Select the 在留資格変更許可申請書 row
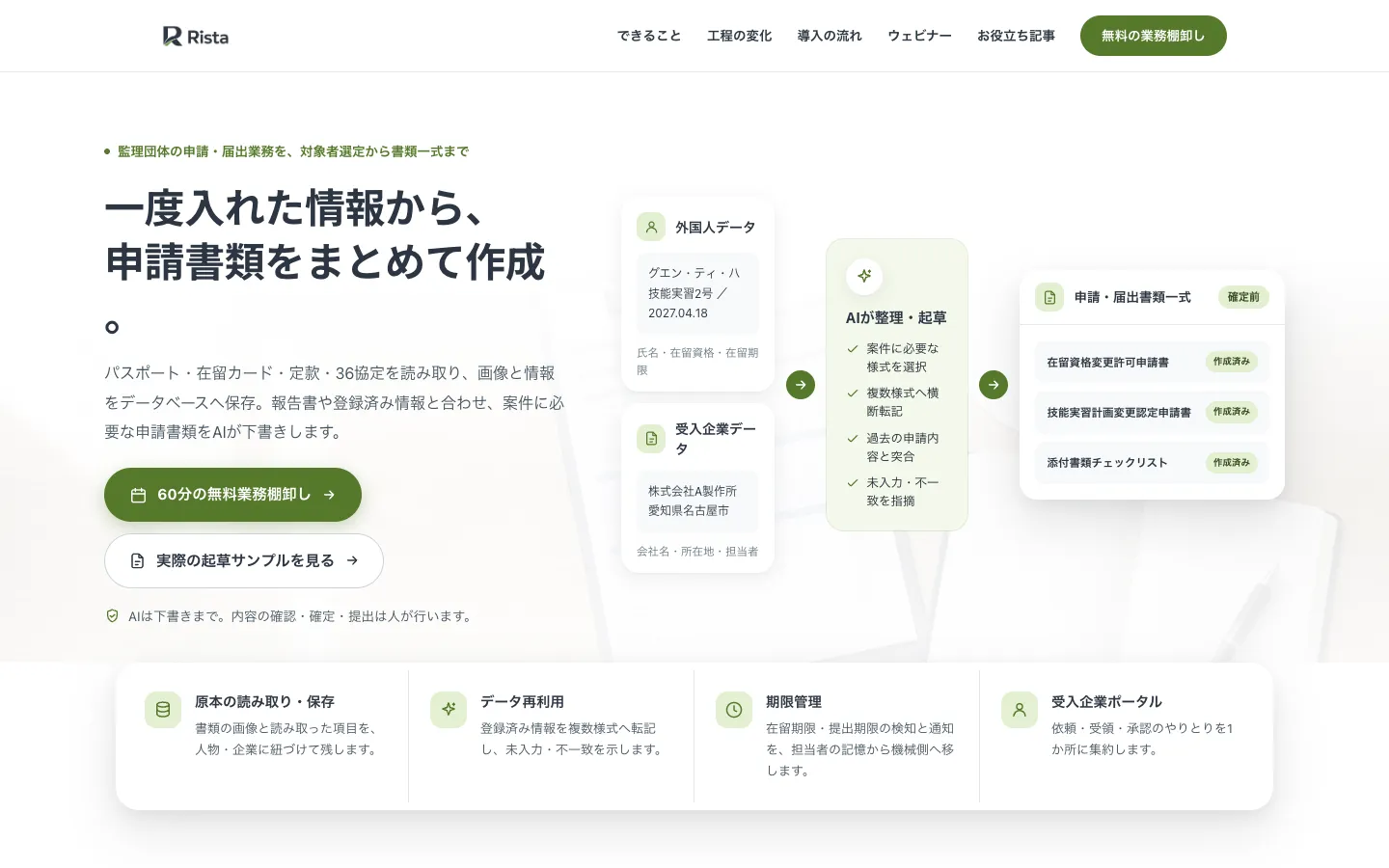This screenshot has height=868, width=1389. [x=1152, y=362]
